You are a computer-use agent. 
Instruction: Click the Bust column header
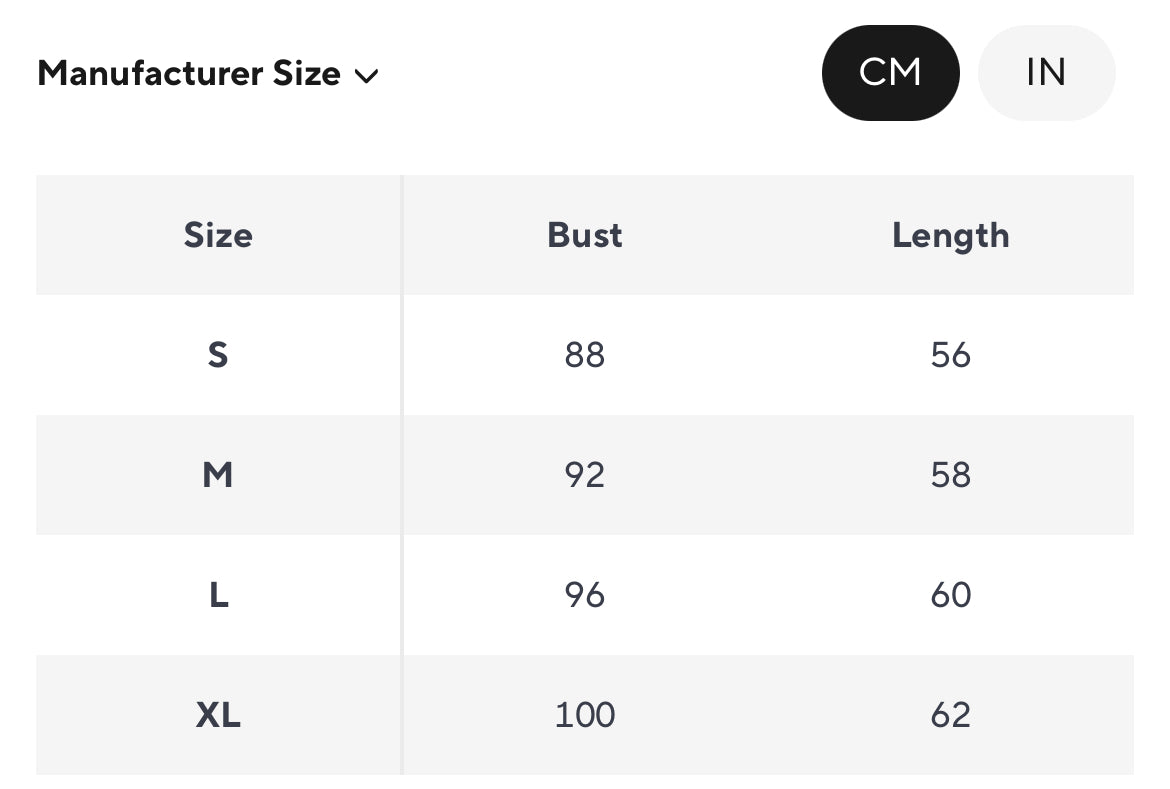point(584,236)
